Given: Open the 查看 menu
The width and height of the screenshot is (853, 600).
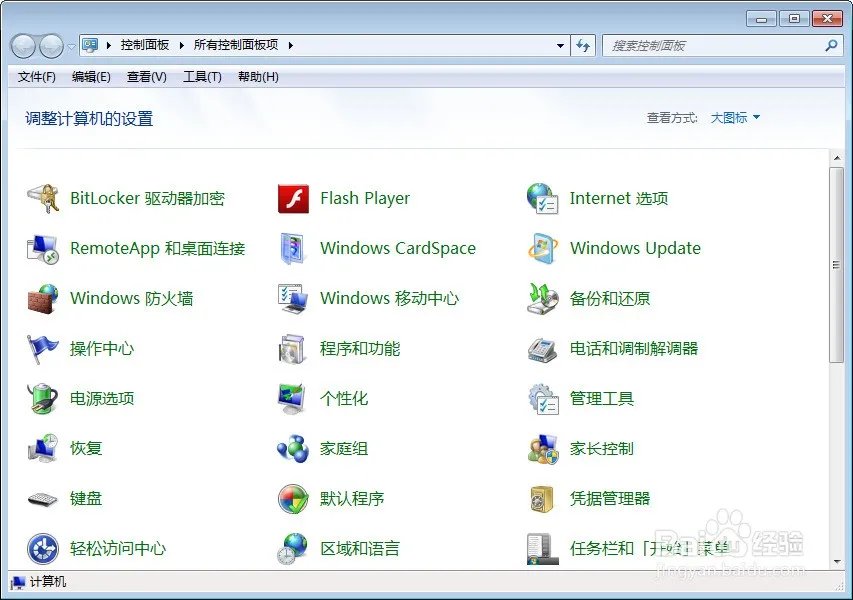Looking at the screenshot, I should pyautogui.click(x=146, y=77).
